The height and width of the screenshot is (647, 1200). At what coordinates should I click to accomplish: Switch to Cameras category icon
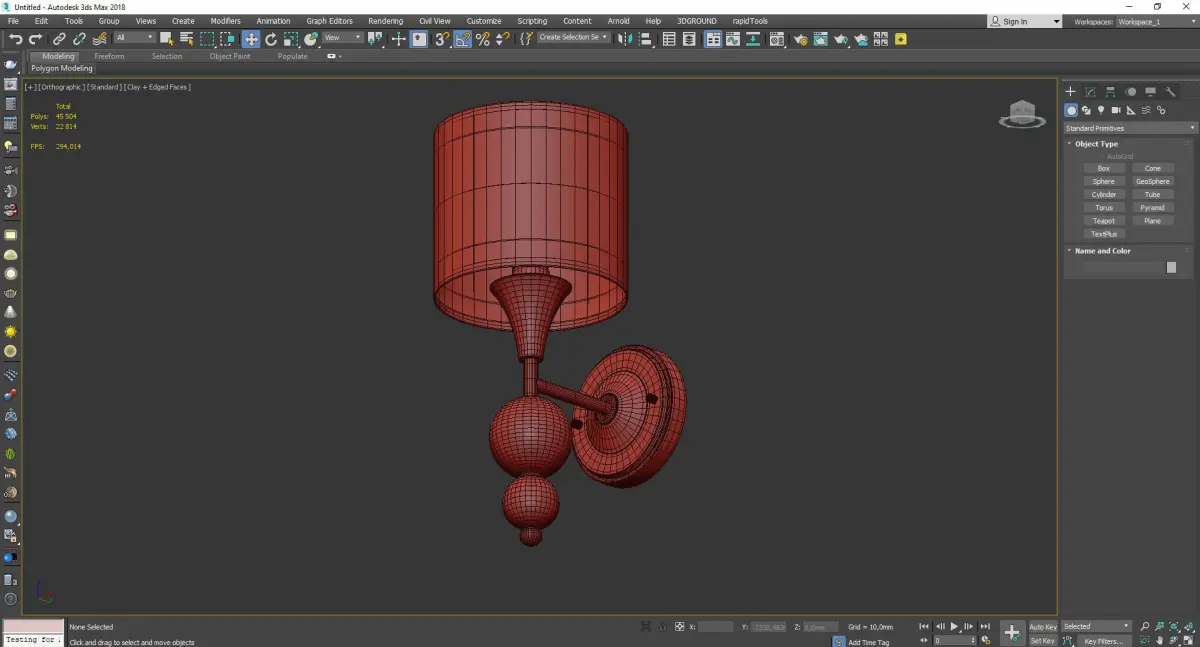pos(1116,110)
